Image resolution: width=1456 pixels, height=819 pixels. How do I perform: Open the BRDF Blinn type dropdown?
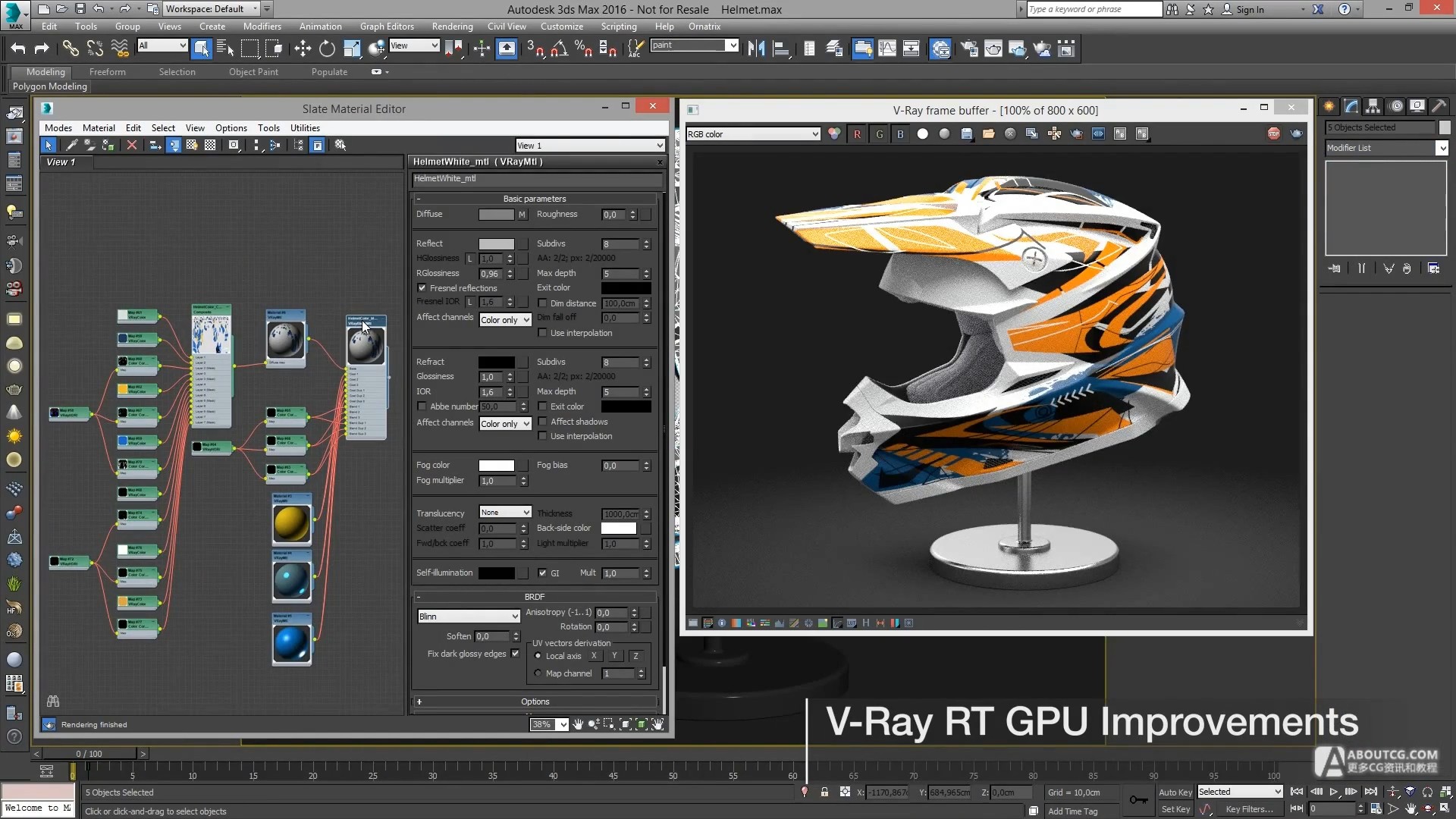coord(469,617)
